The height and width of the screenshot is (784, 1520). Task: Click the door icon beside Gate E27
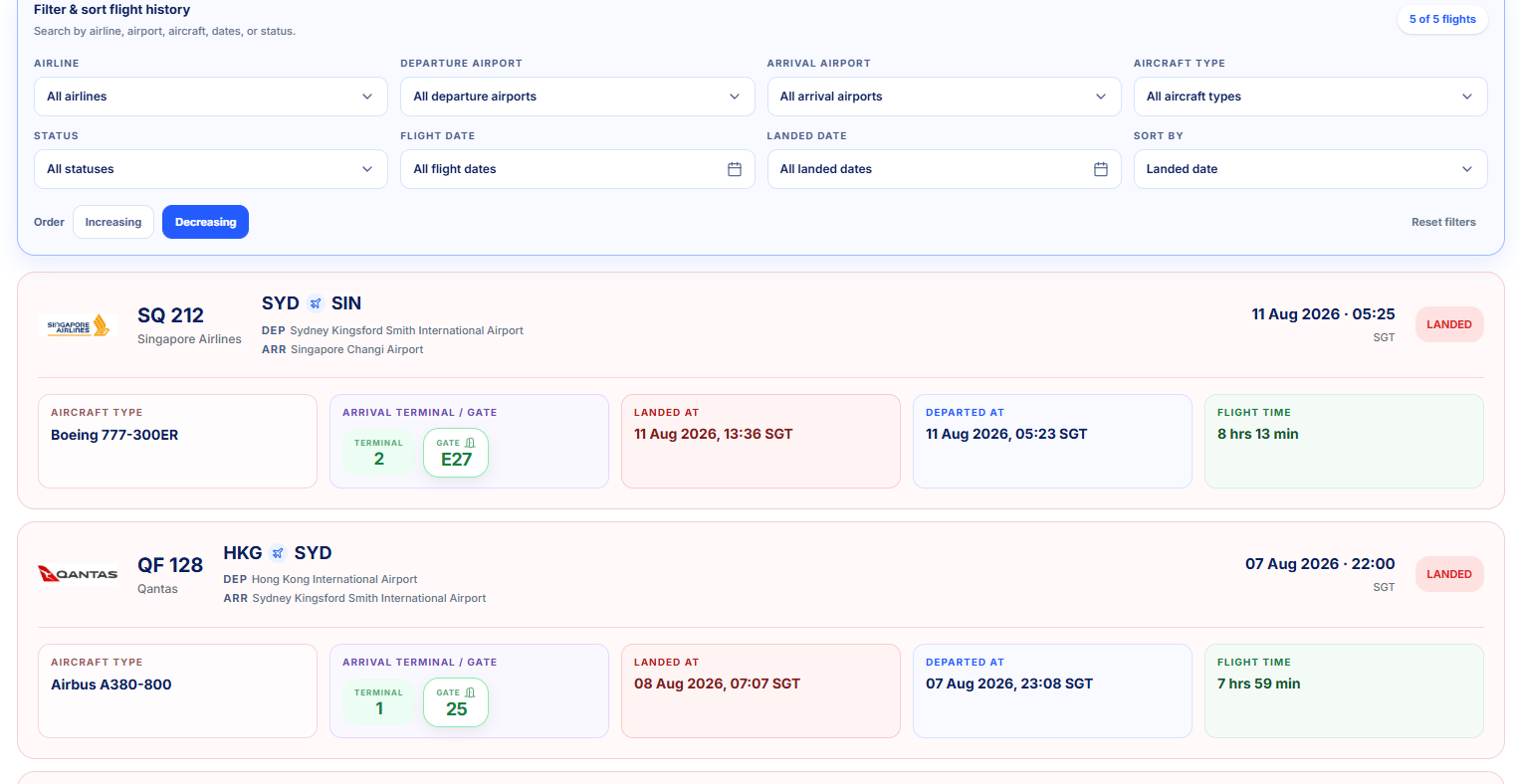470,443
